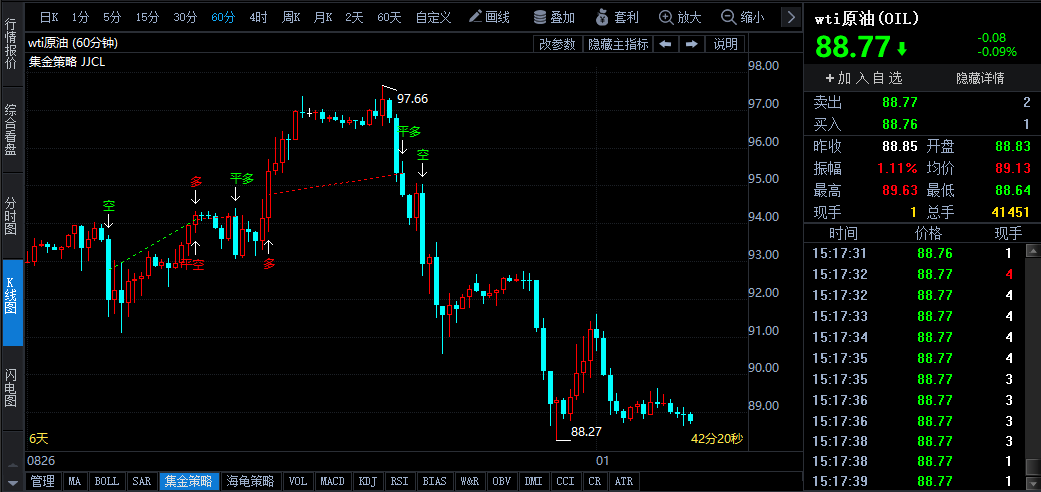Click 管理 indicator manager
Screen dimensions: 1041x492
(43, 481)
